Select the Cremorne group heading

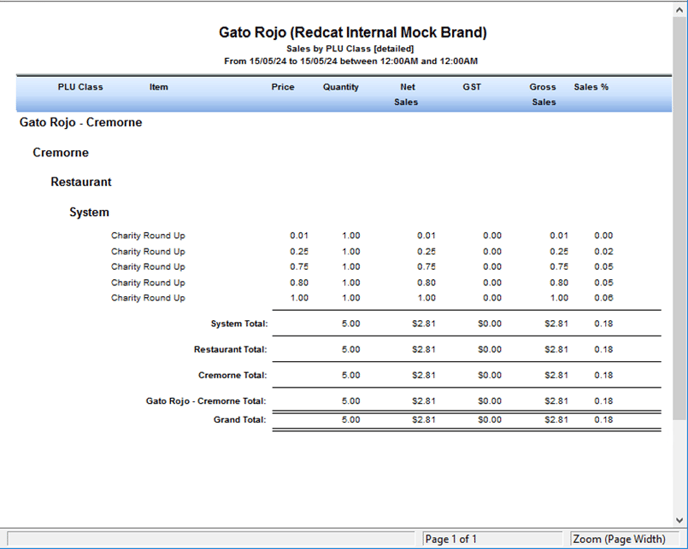point(61,152)
